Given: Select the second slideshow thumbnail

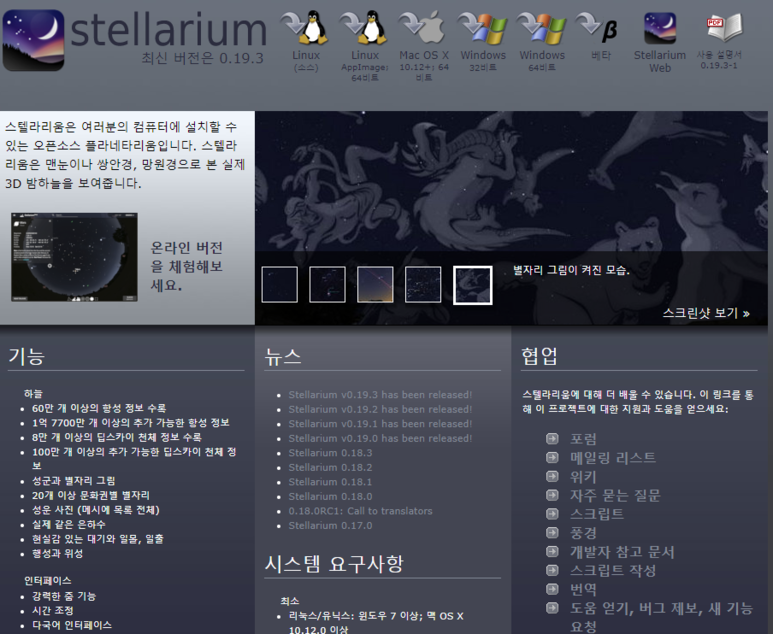Looking at the screenshot, I should pos(327,284).
